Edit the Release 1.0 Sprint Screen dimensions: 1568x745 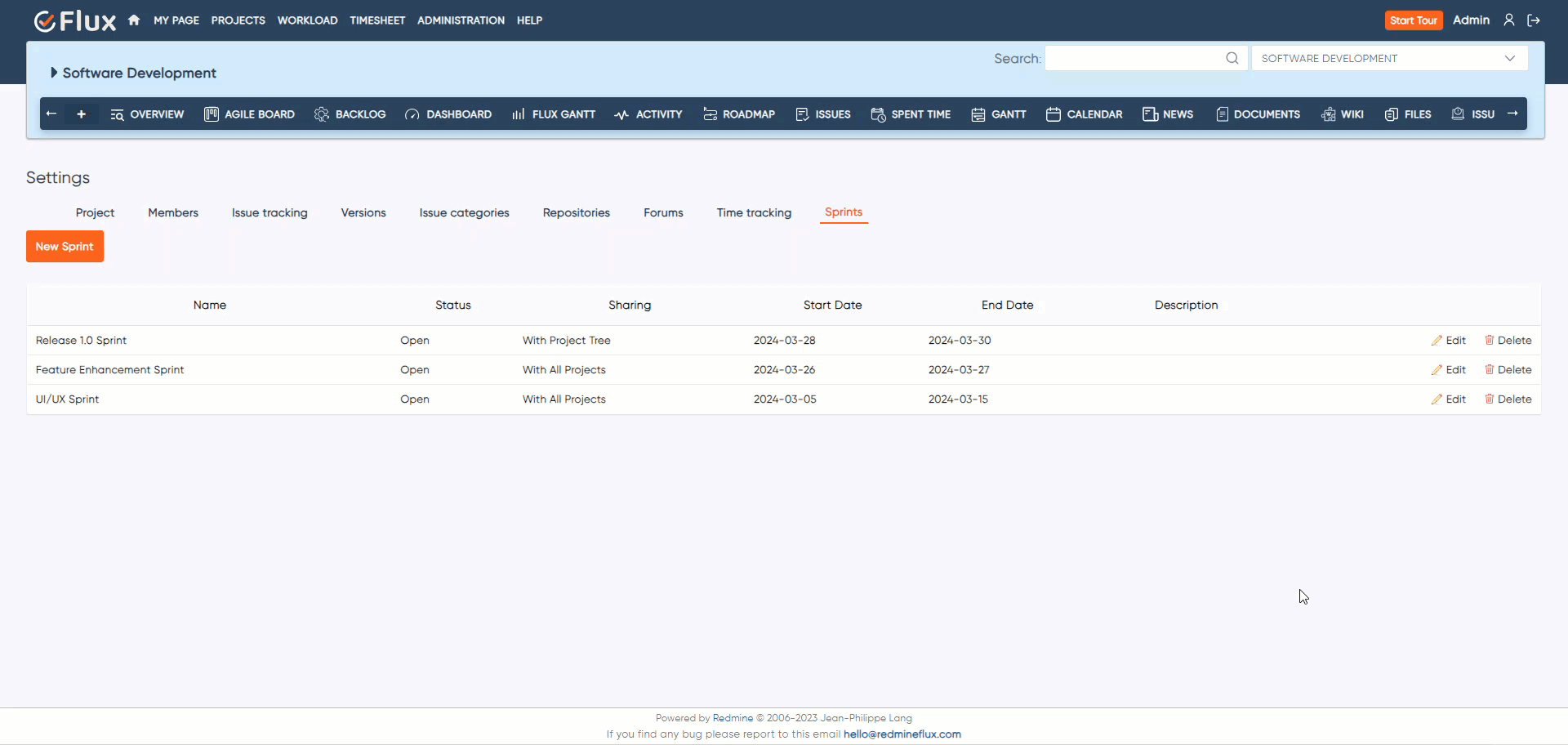click(1449, 341)
